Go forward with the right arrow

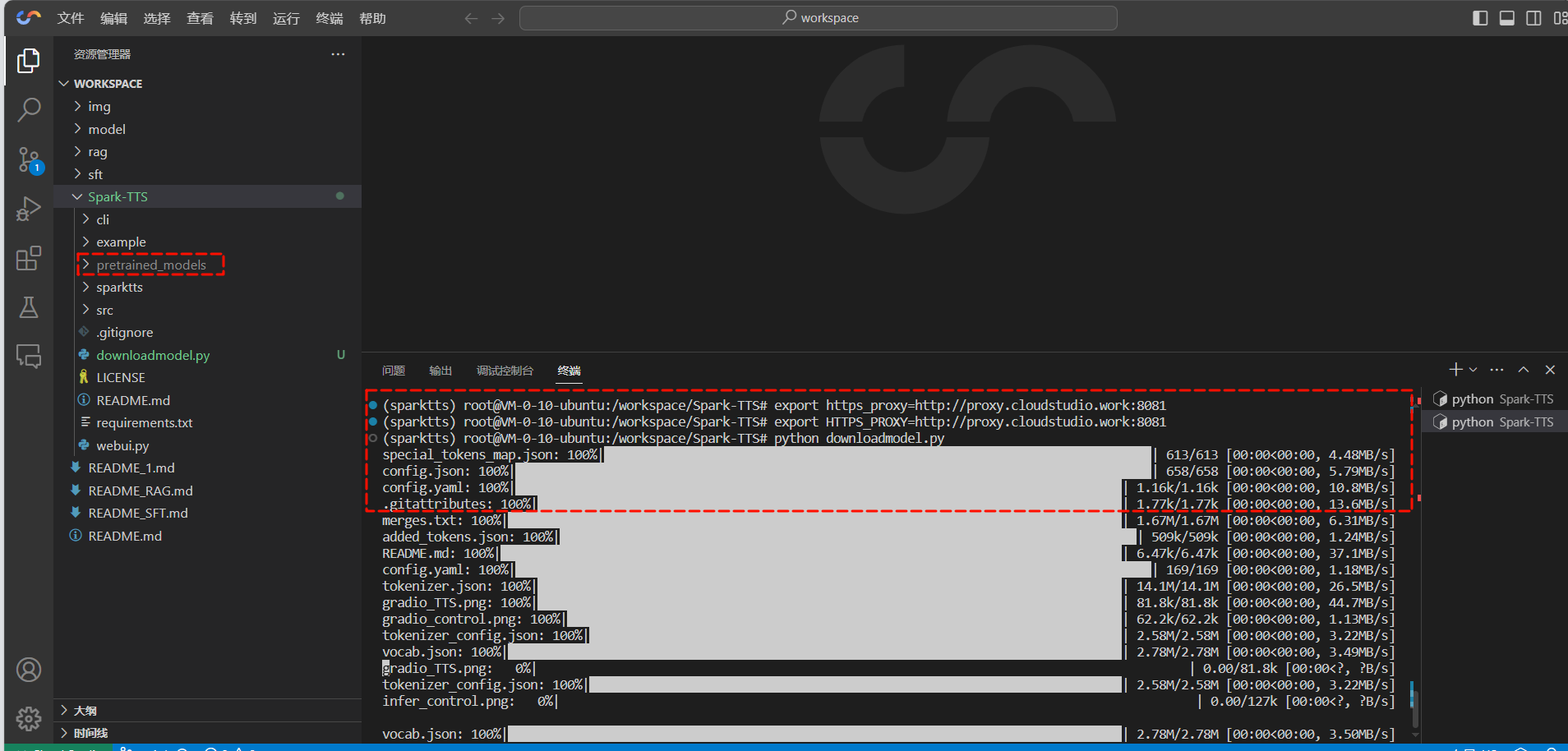(498, 18)
